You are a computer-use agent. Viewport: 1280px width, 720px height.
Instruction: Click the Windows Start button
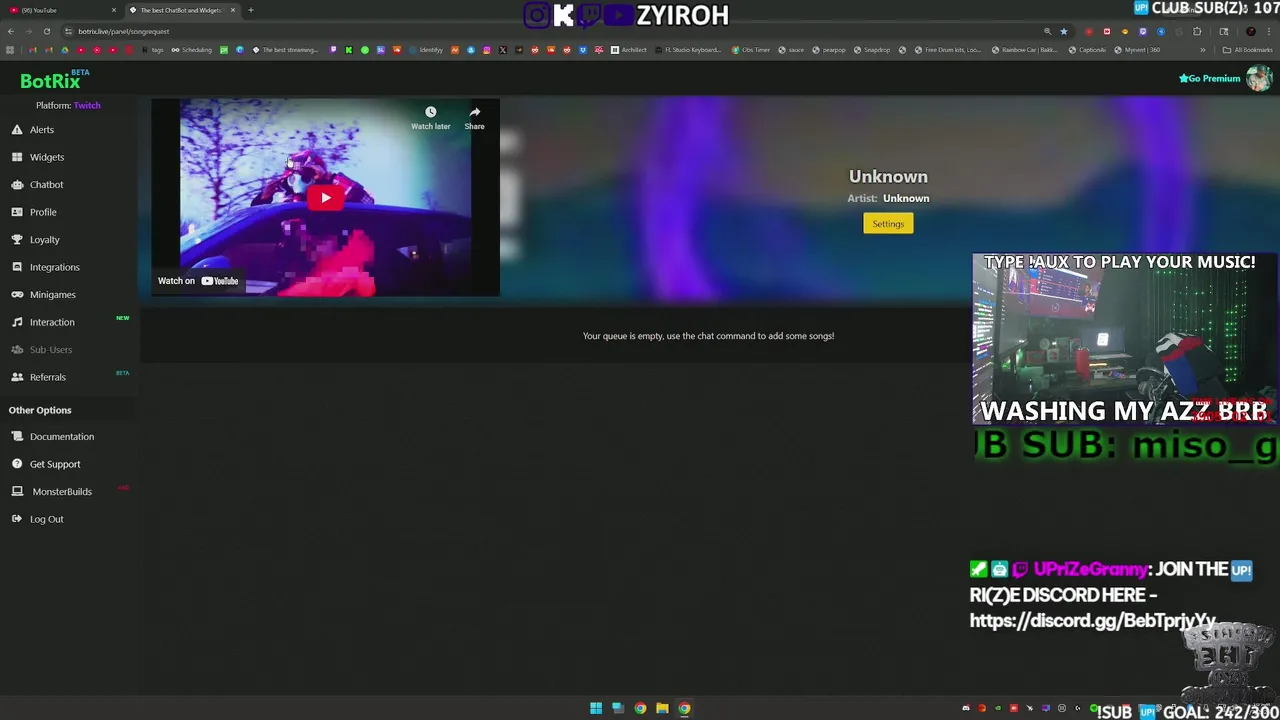(596, 708)
